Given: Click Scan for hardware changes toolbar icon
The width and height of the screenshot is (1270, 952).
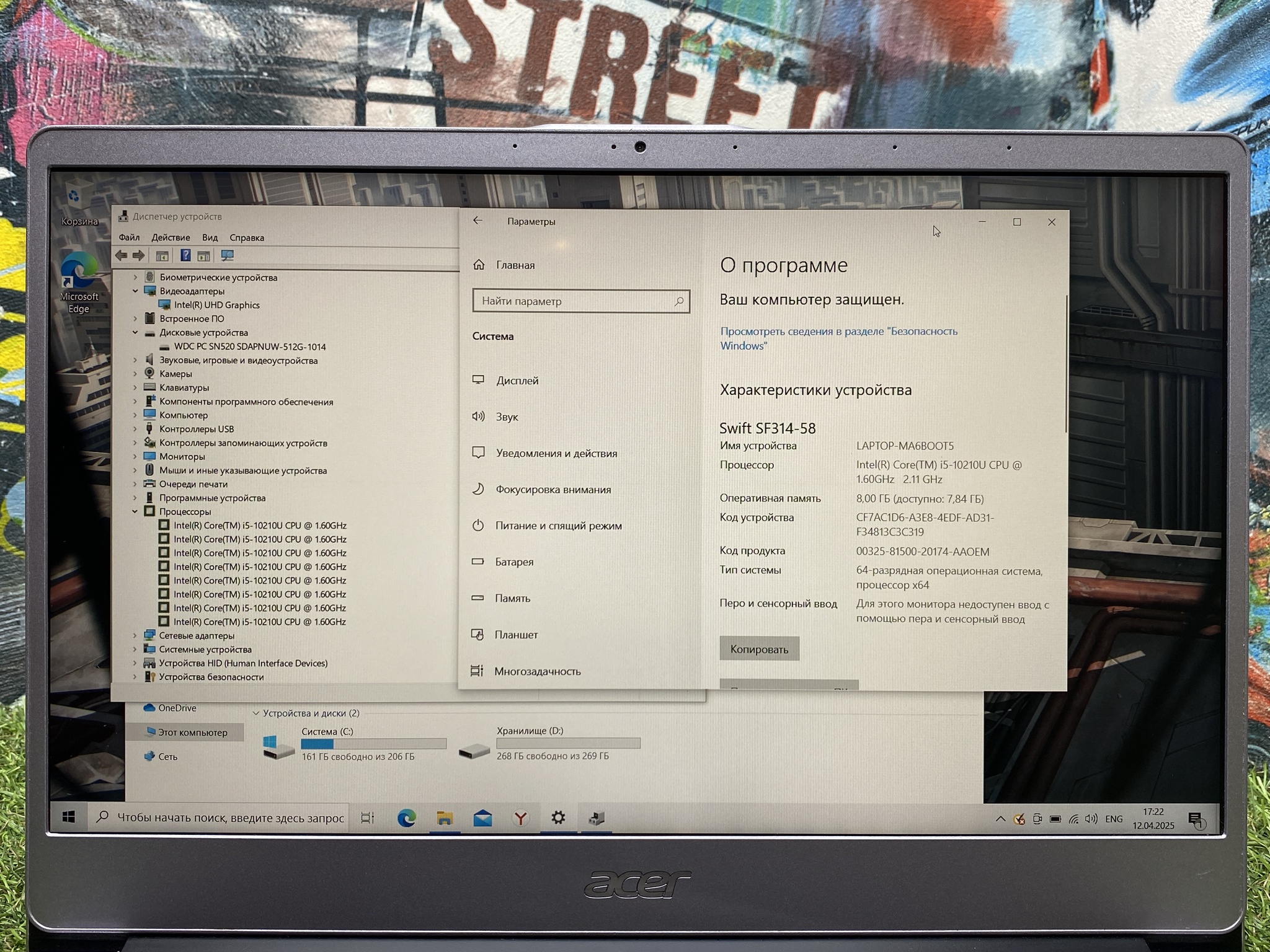Looking at the screenshot, I should [x=228, y=255].
